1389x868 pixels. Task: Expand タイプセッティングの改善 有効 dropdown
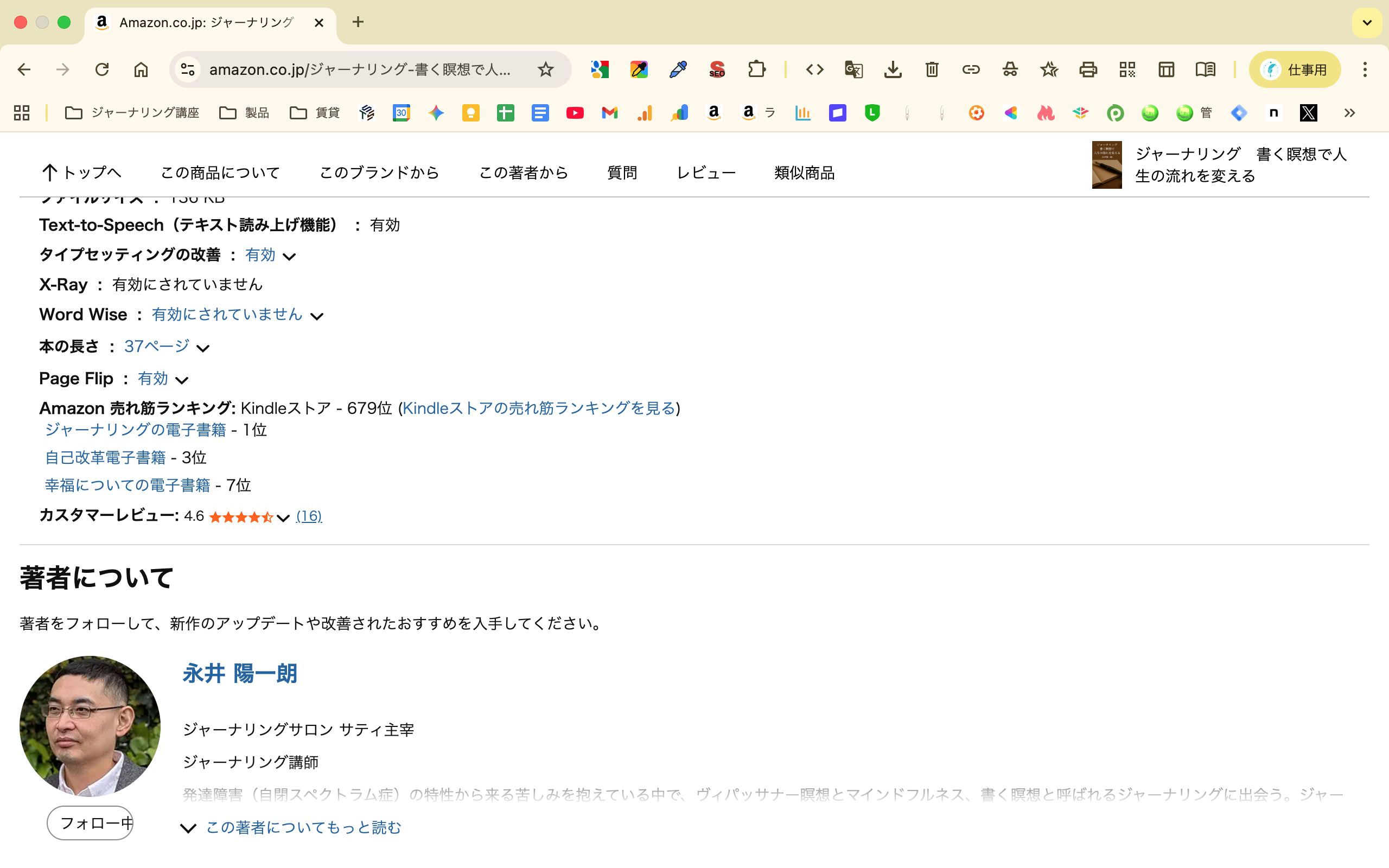pyautogui.click(x=289, y=256)
